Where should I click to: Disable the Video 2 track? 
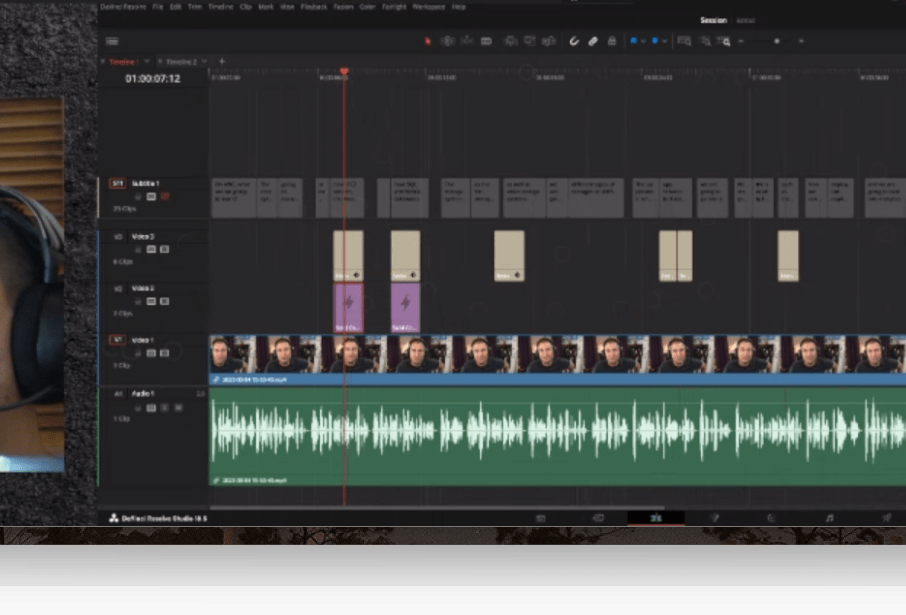(165, 302)
